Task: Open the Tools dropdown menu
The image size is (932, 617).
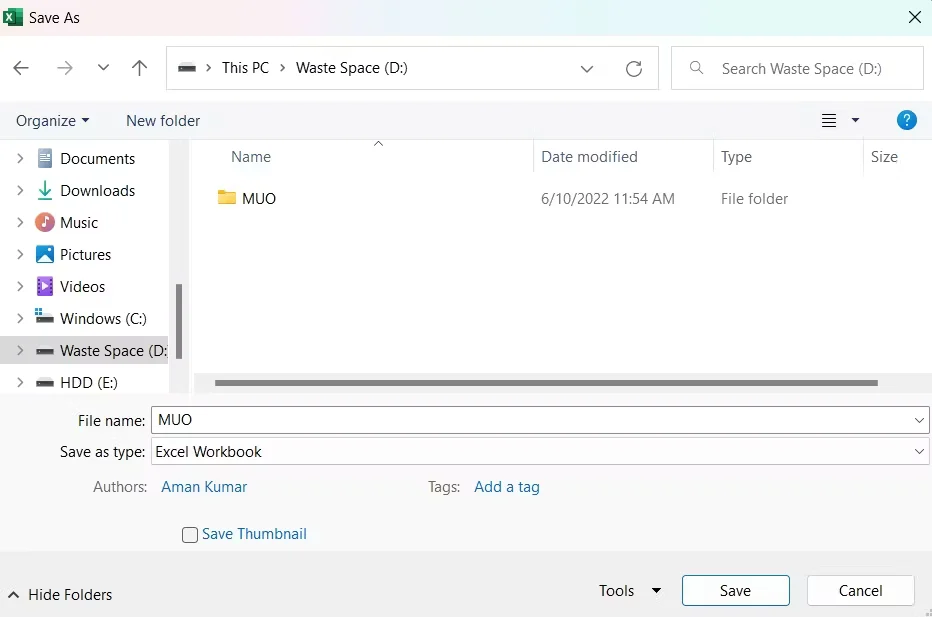Action: (628, 590)
